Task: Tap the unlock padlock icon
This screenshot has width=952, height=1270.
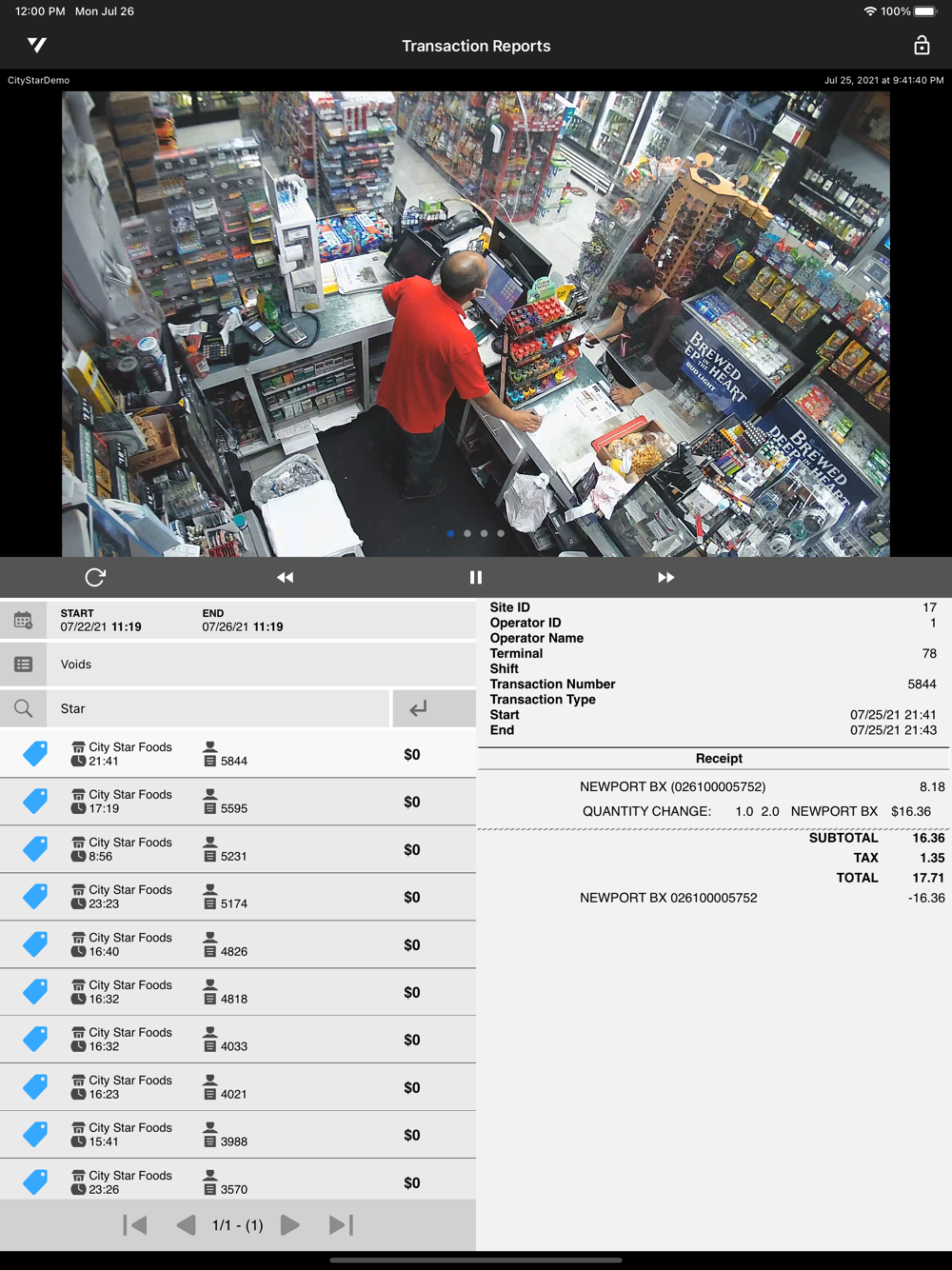Action: [x=922, y=45]
